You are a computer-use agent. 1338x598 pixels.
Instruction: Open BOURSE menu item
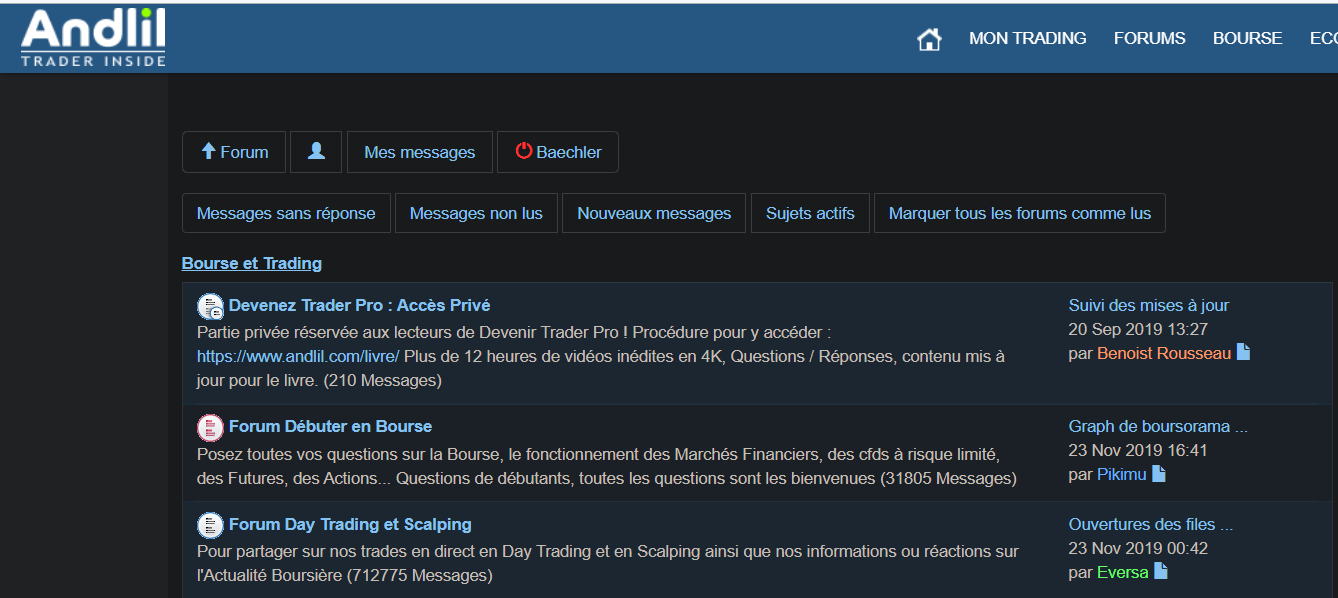[x=1247, y=38]
